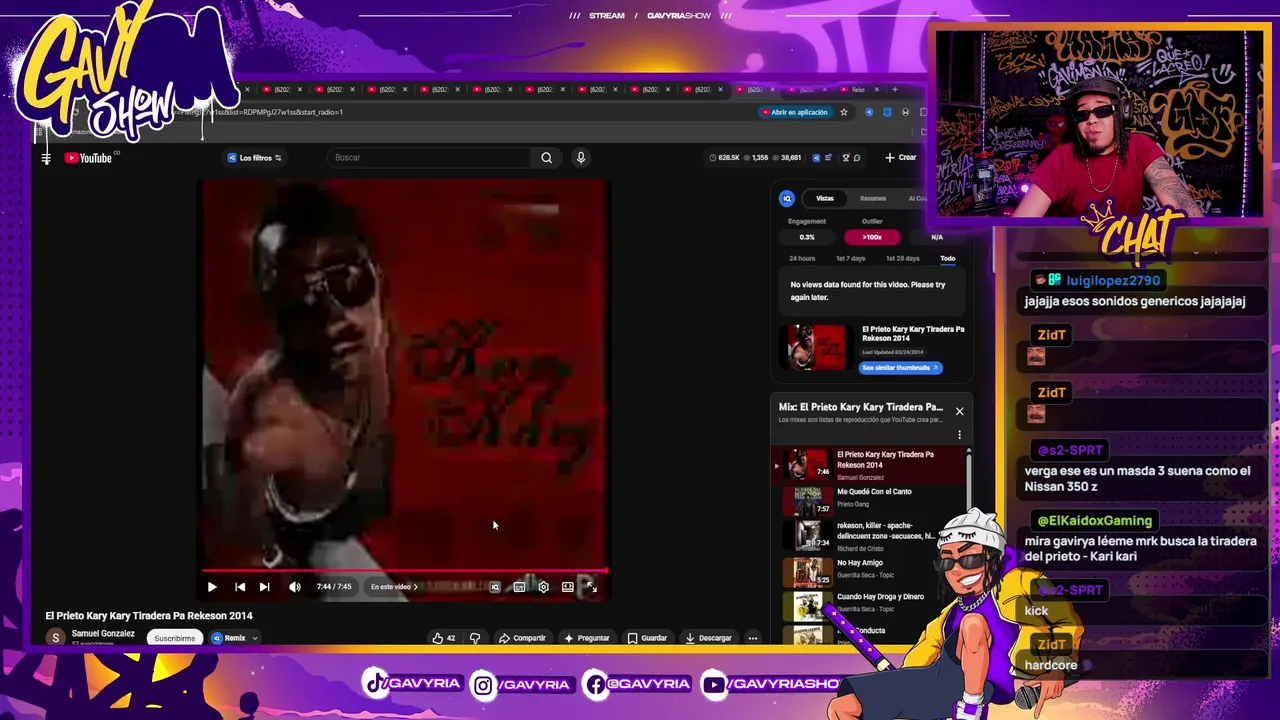Play No Hay Amigo playlist item
1280x720 pixels.
tap(870, 571)
